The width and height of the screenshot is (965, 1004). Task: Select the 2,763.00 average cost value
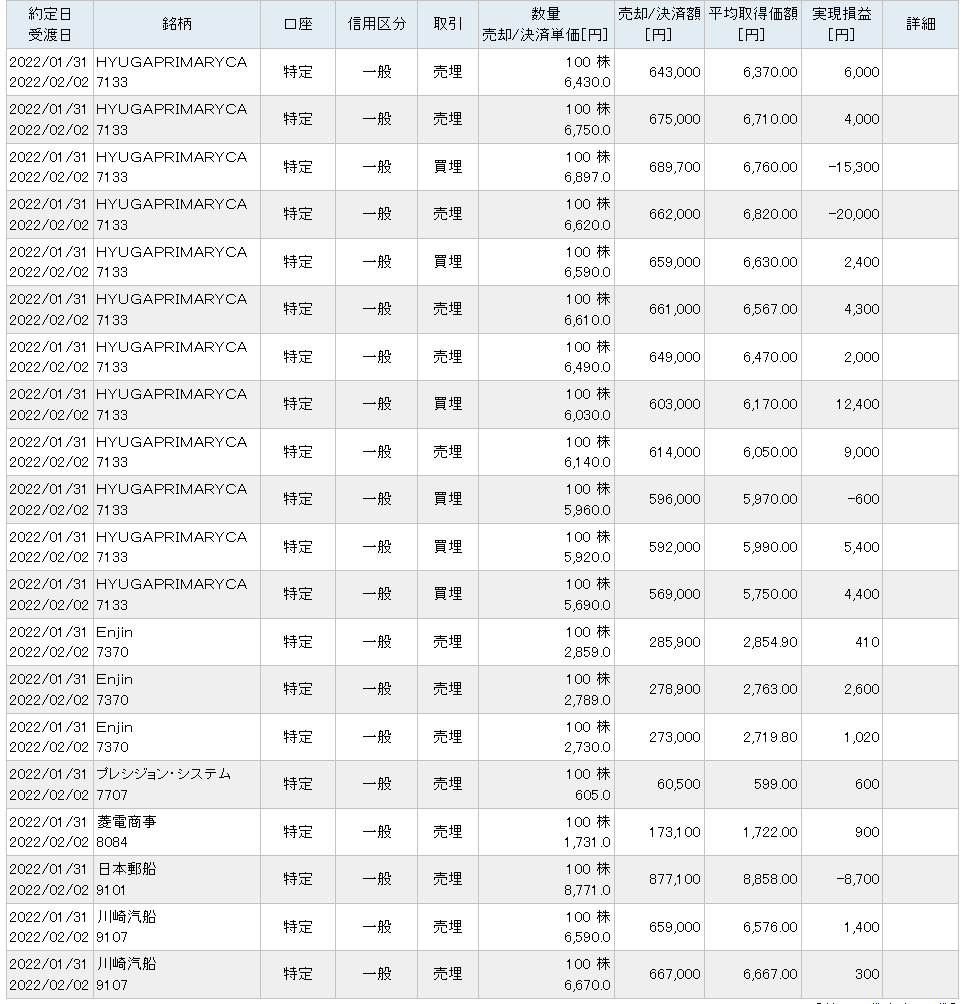pos(770,690)
